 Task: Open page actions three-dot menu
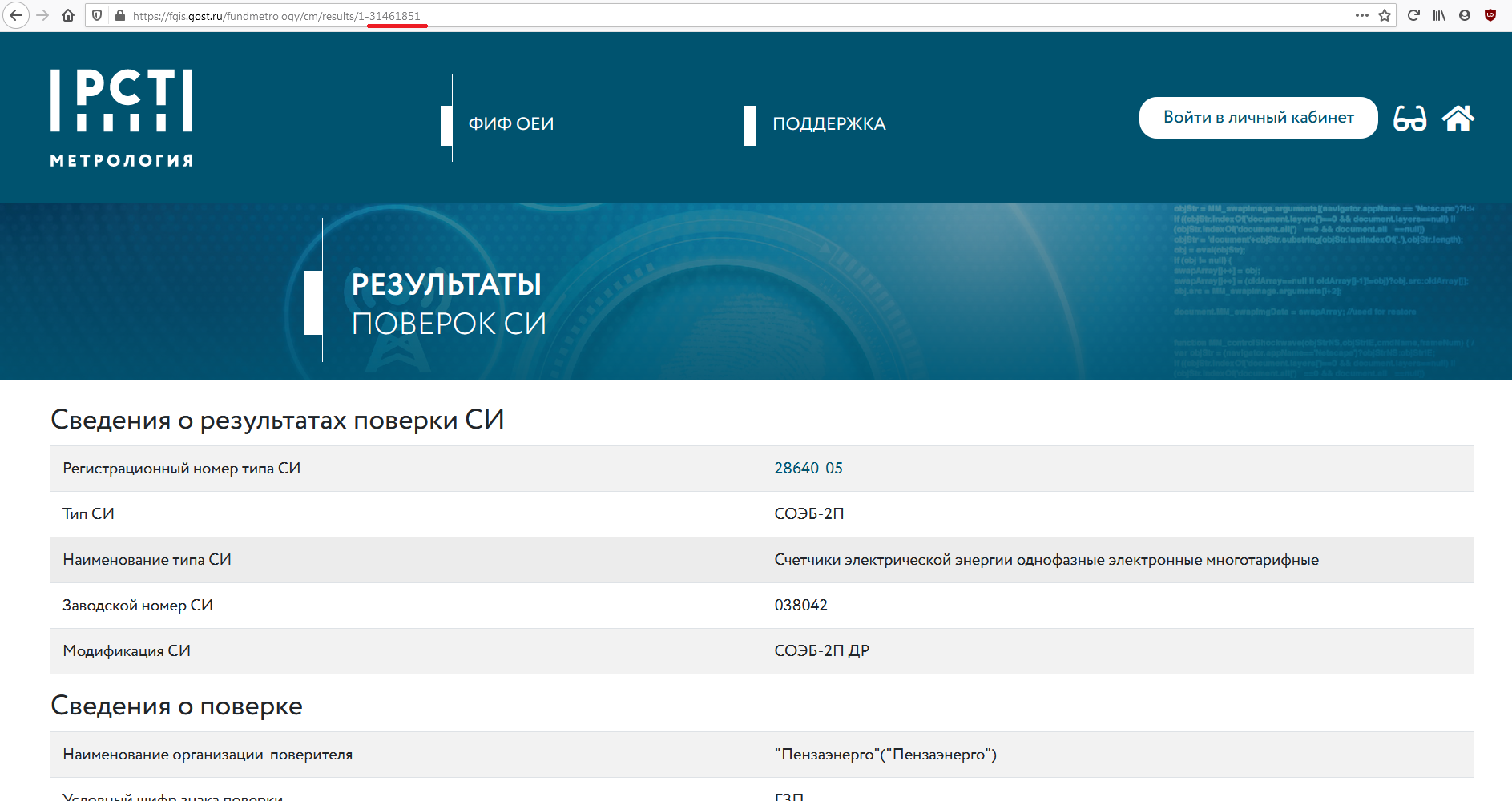(x=1361, y=15)
